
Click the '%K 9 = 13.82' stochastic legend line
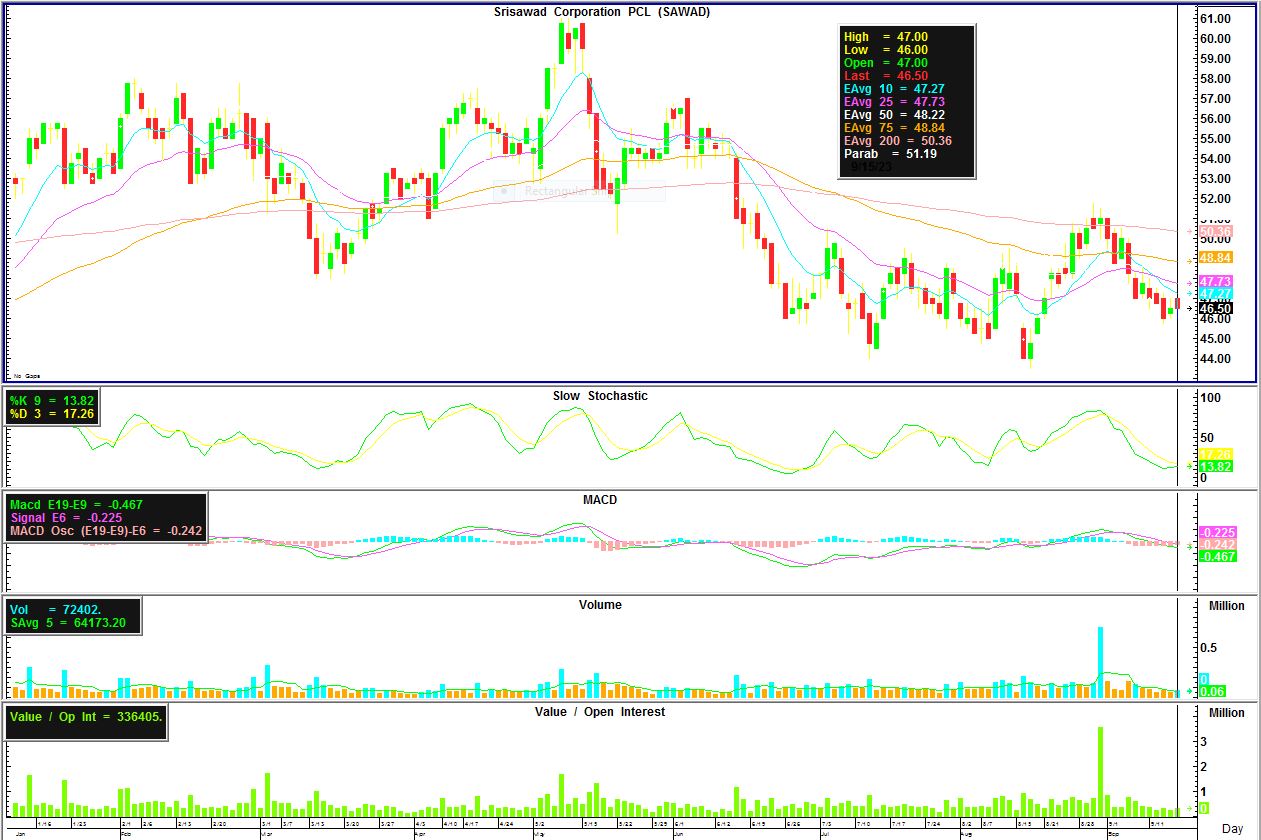click(x=52, y=400)
